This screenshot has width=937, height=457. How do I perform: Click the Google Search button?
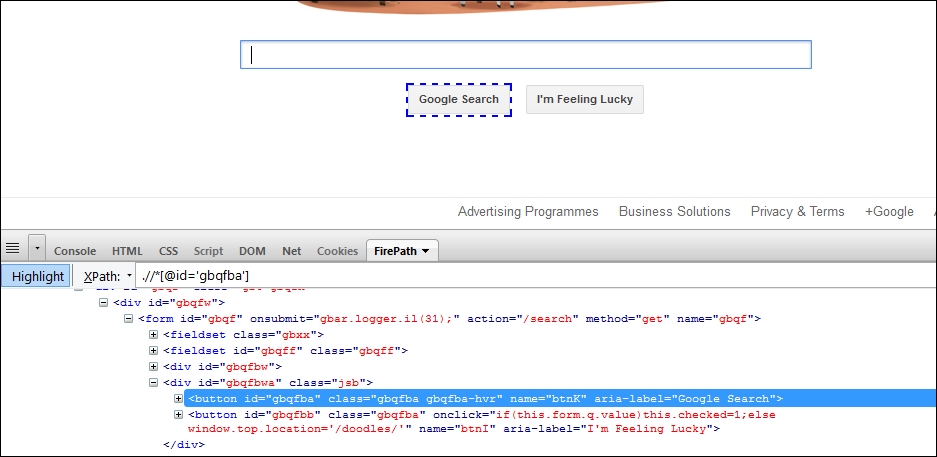coord(459,99)
